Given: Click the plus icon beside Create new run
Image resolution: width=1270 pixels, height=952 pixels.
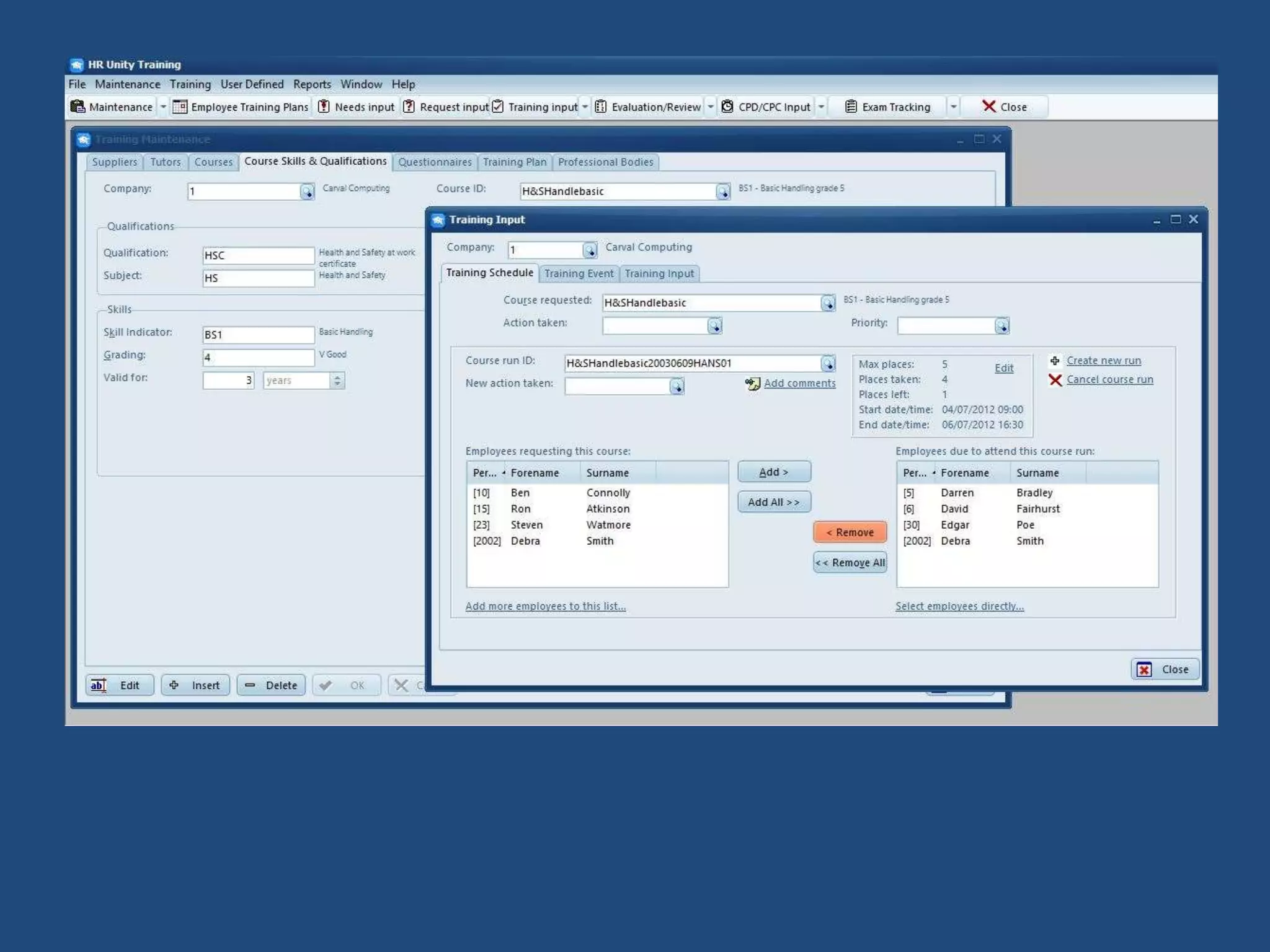Looking at the screenshot, I should point(1055,361).
